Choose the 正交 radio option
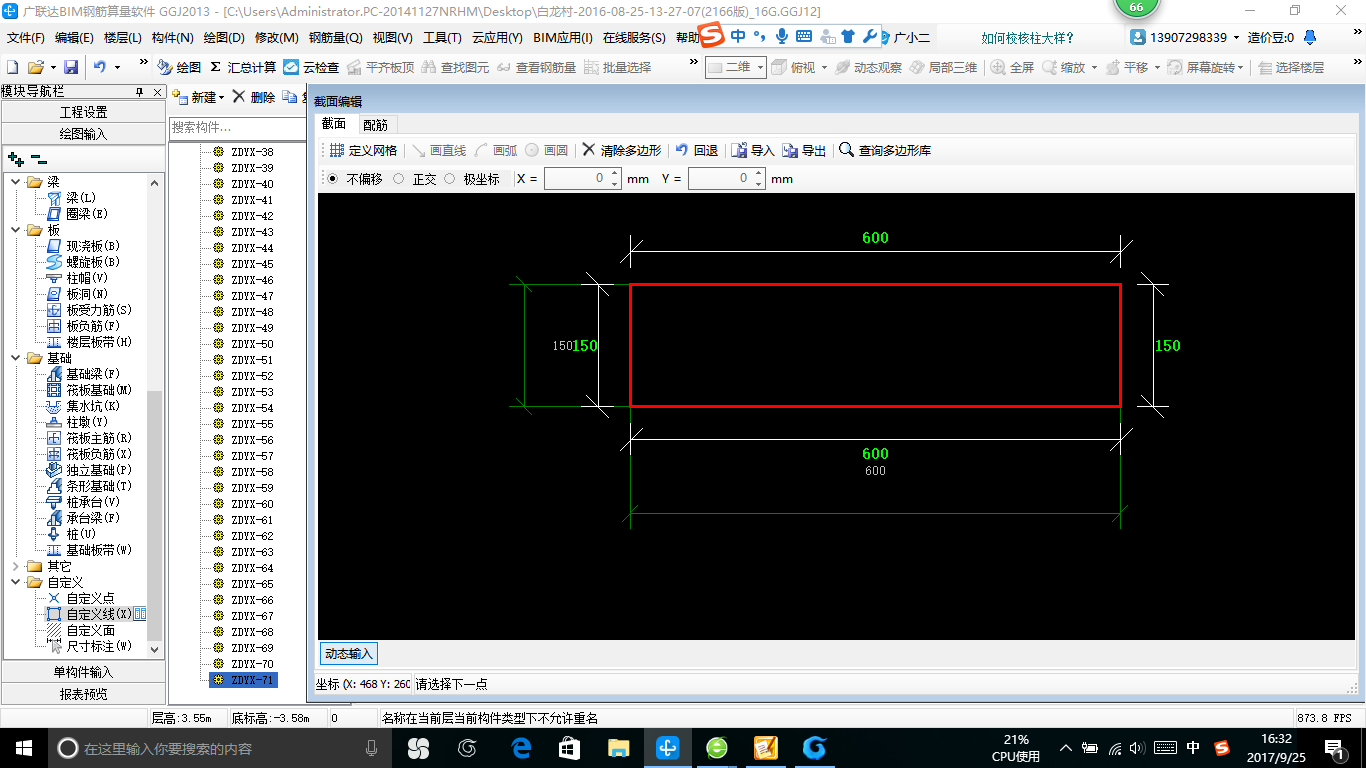The image size is (1366, 768). 399,179
